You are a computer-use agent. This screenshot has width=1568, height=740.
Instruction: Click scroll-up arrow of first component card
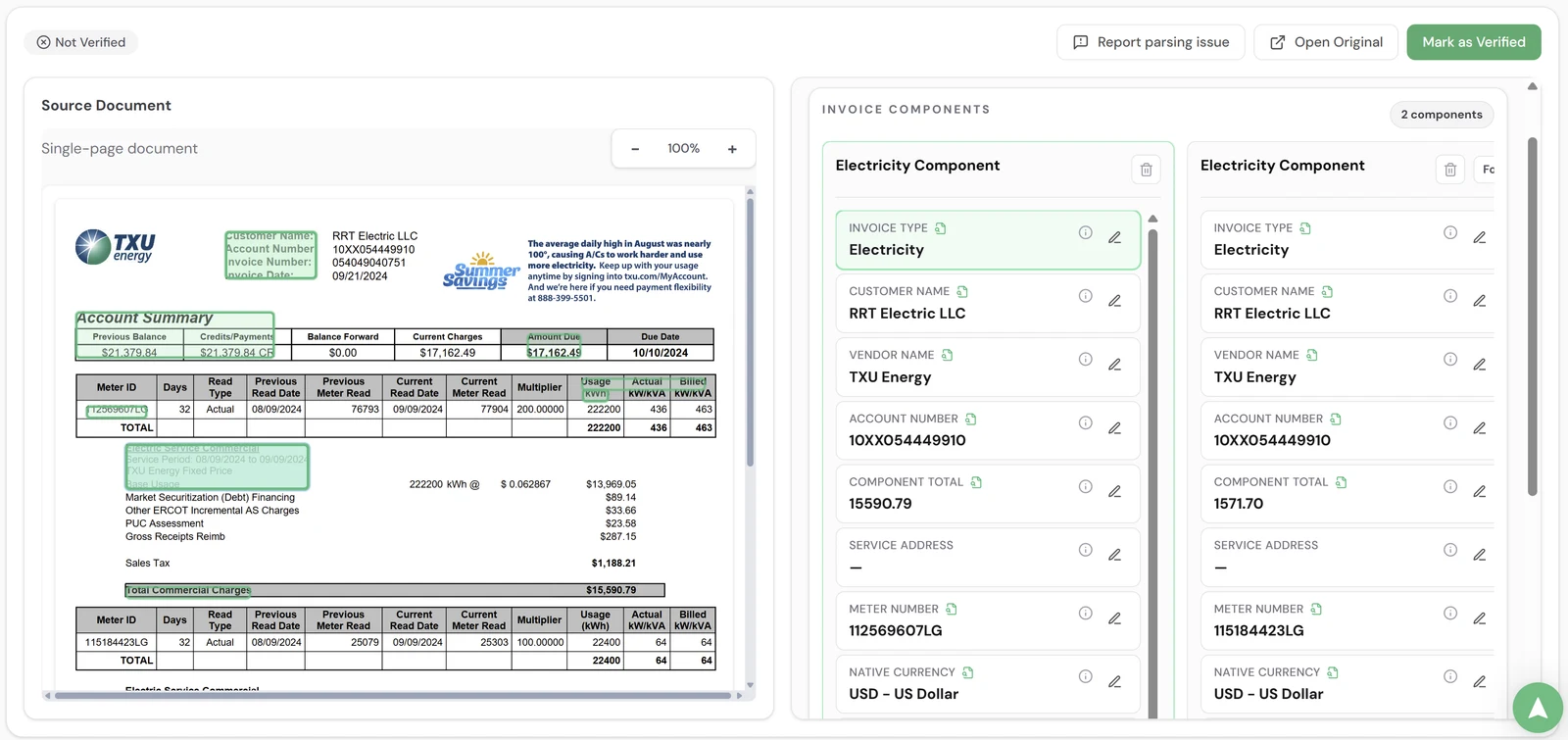(1153, 219)
